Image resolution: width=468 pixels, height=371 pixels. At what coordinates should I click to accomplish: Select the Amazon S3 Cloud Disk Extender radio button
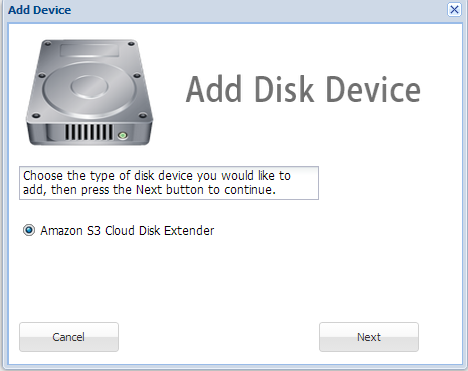(x=29, y=230)
